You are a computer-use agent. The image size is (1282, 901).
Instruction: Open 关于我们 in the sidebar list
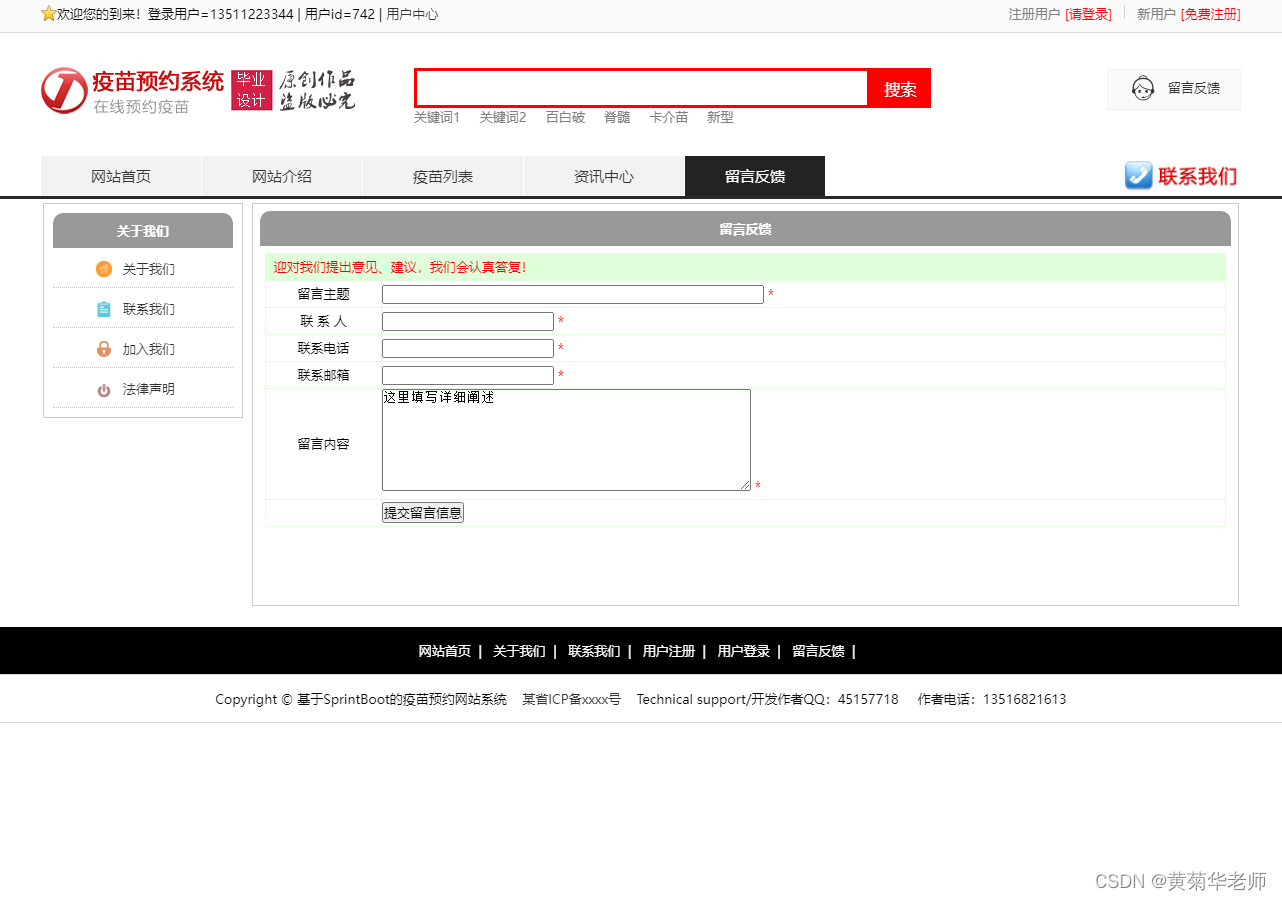pyautogui.click(x=148, y=269)
